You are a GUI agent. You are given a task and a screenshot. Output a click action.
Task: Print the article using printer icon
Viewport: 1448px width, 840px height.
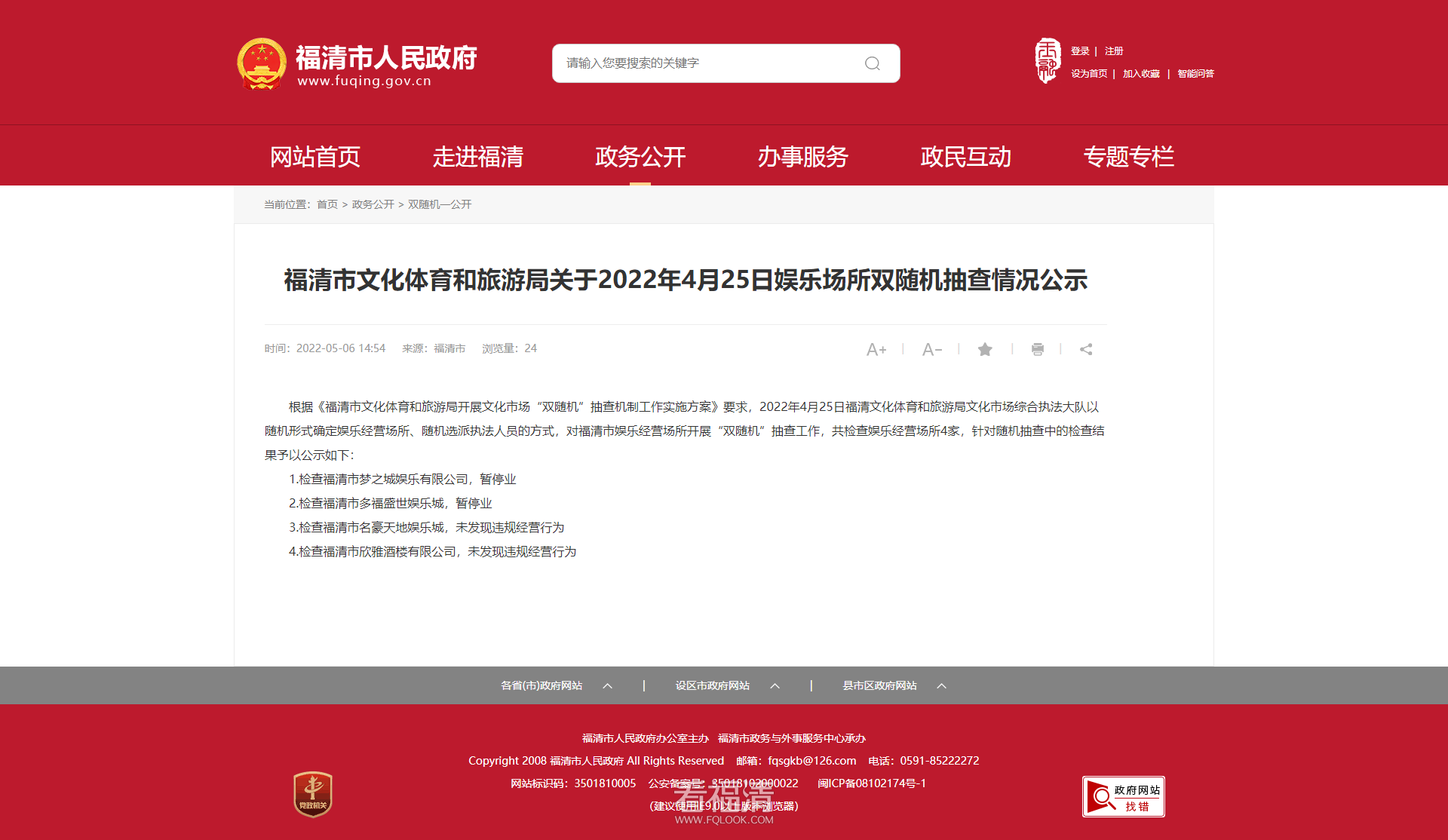[1038, 349]
